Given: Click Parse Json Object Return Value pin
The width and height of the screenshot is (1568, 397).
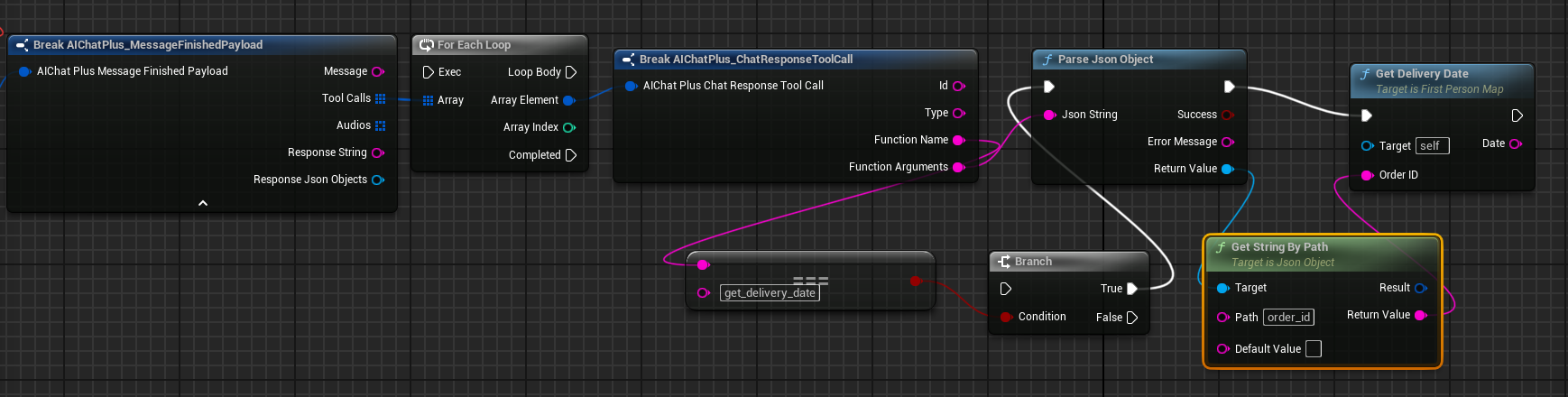Looking at the screenshot, I should click(1228, 169).
